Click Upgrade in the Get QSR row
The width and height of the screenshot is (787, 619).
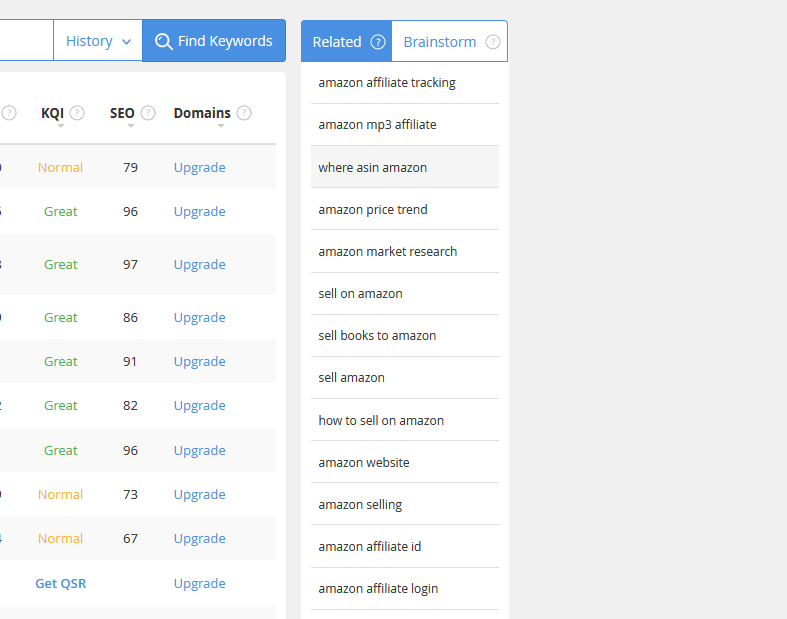pos(200,584)
